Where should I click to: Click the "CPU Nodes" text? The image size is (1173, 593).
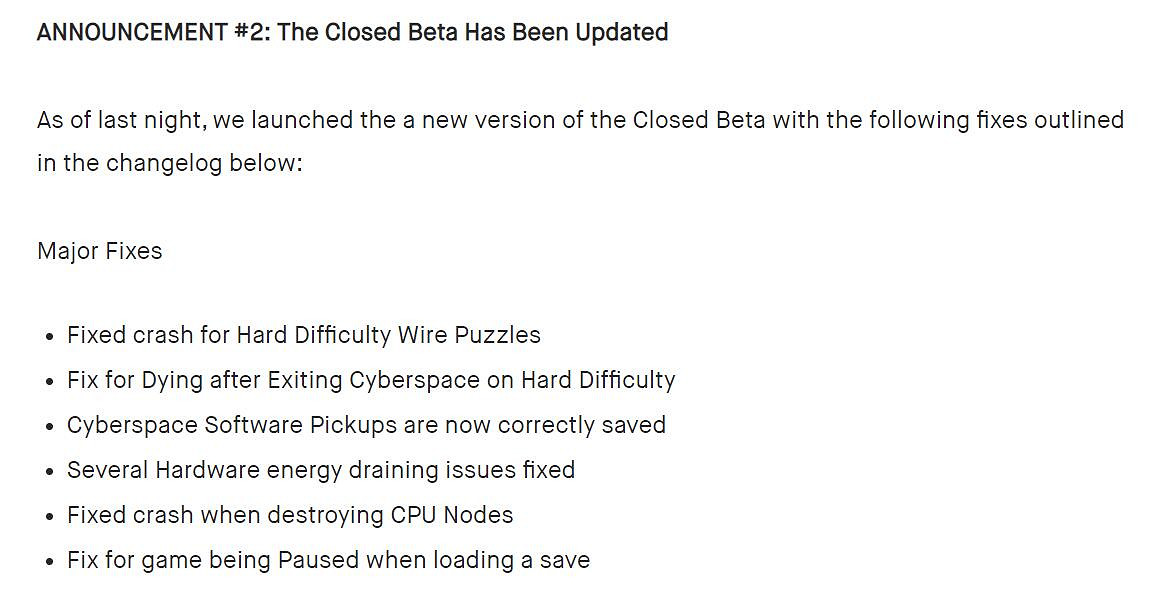pyautogui.click(x=451, y=515)
